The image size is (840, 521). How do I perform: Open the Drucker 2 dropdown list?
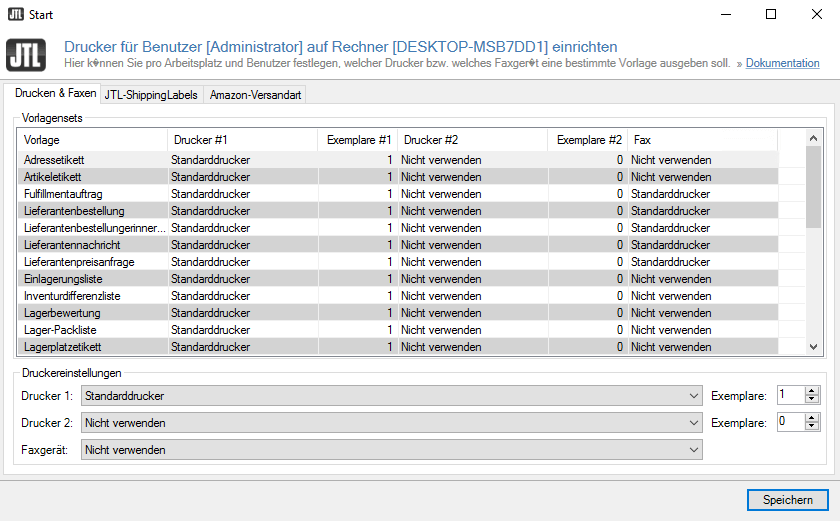[x=694, y=423]
